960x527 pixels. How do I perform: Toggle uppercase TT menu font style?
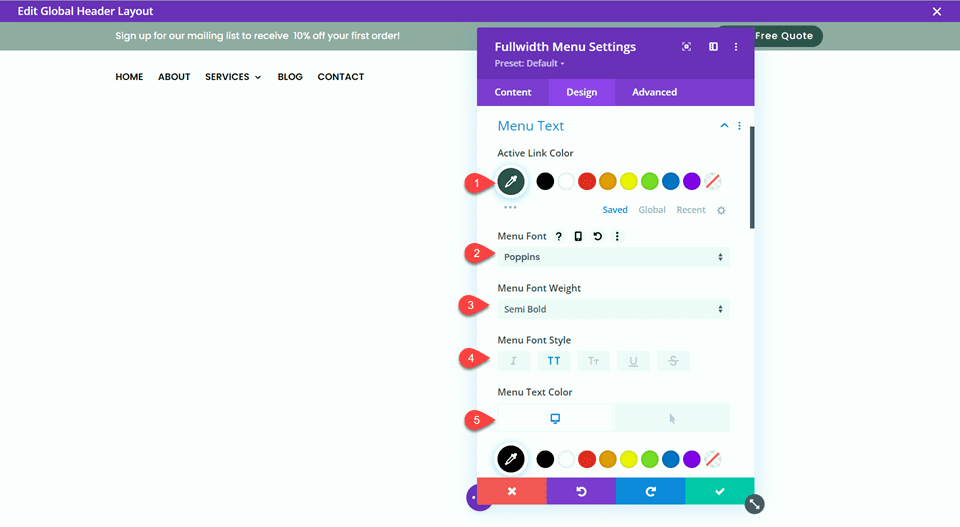(553, 361)
